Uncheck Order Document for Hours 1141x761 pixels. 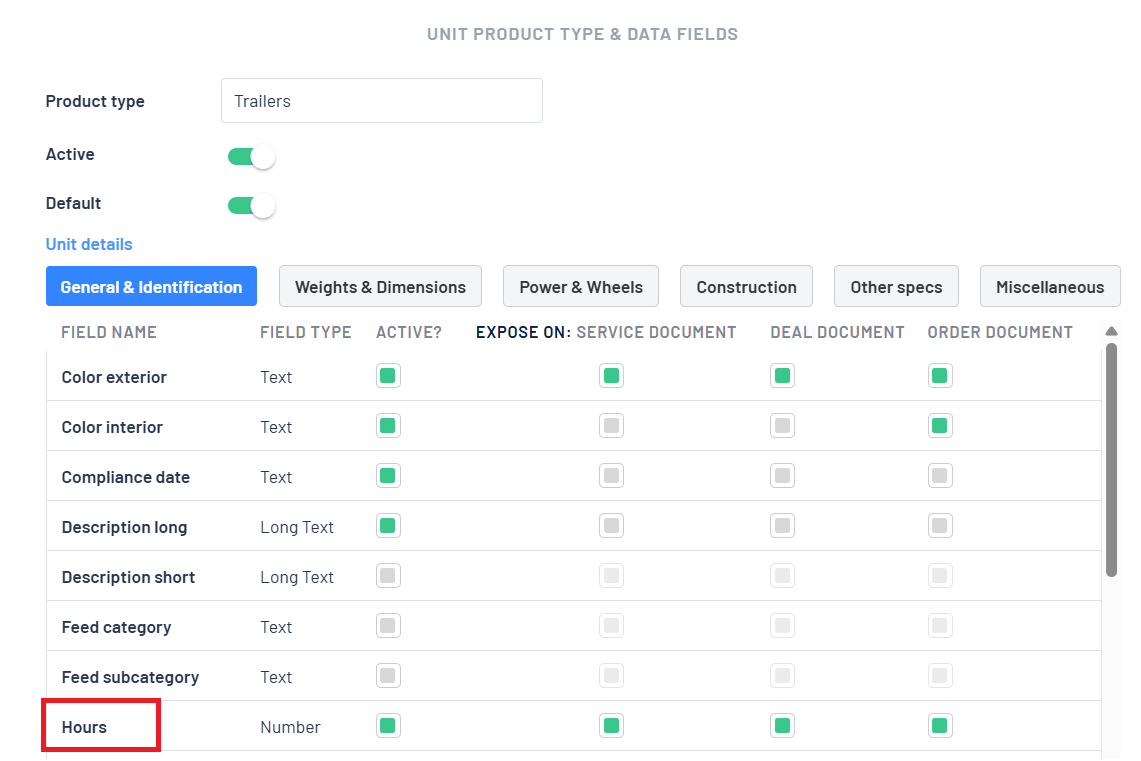939,726
